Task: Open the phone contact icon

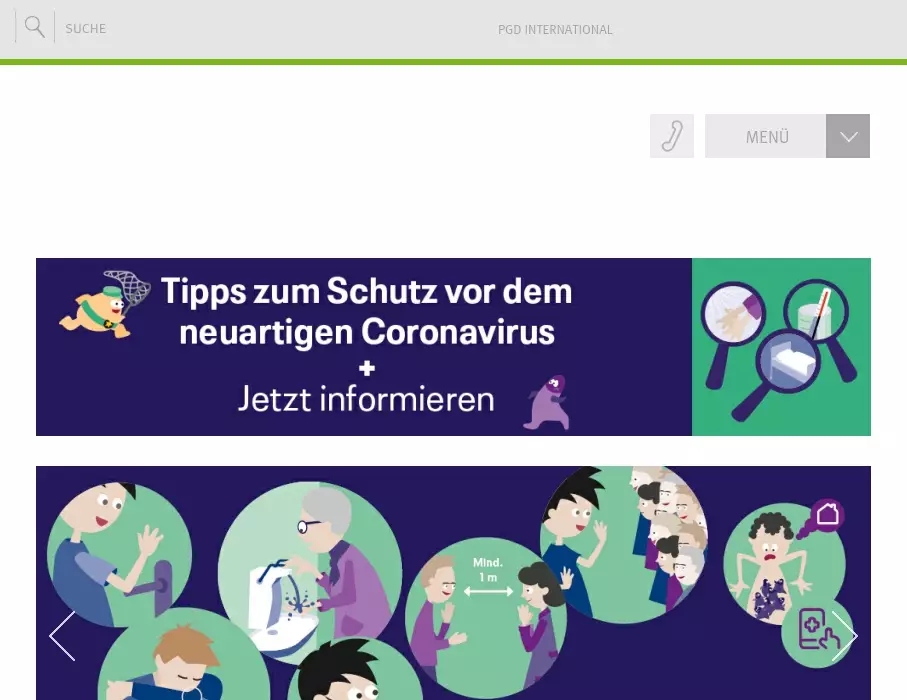Action: [x=672, y=136]
